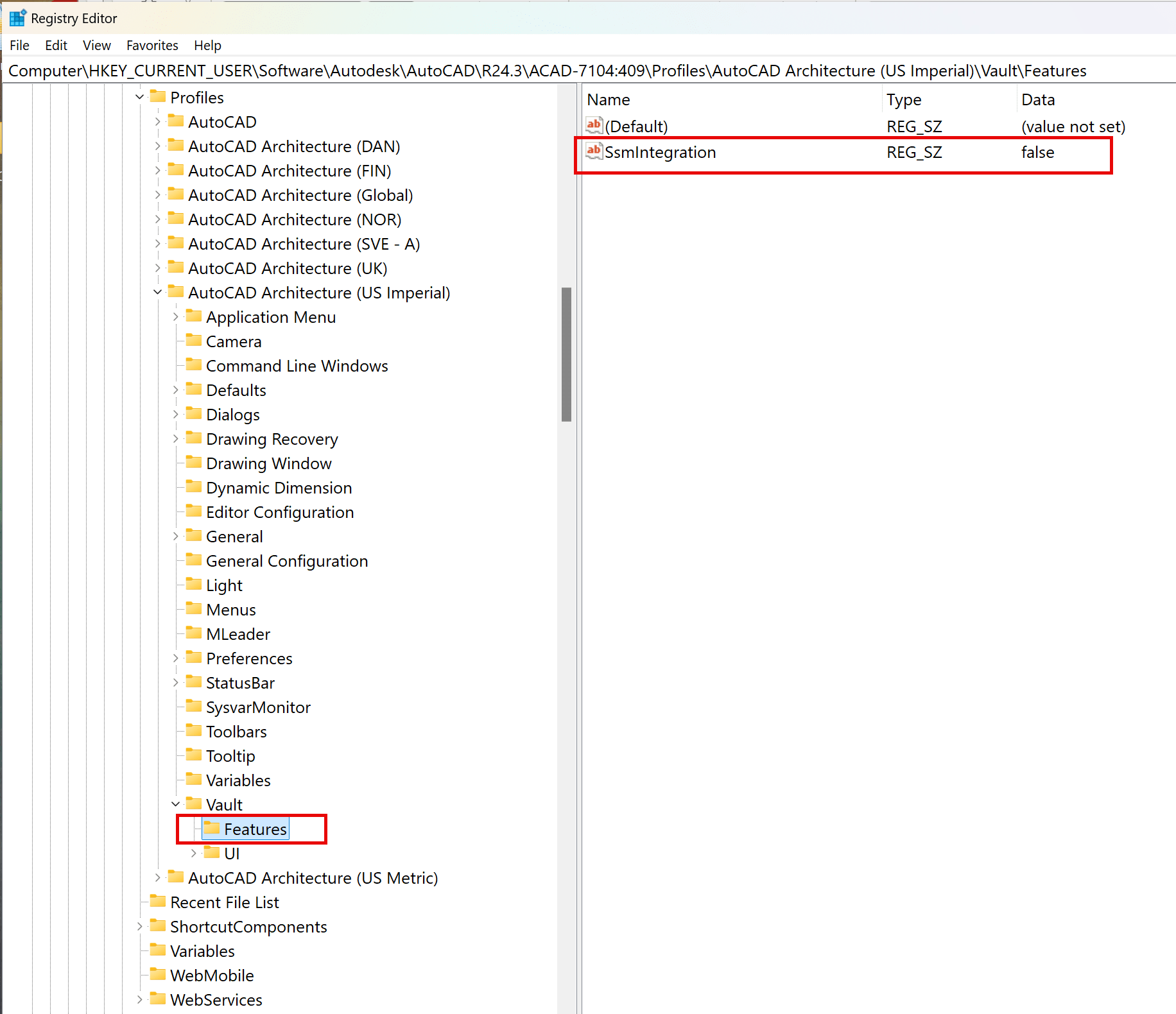Open the Favorites menu
Viewport: 1176px width, 1014px height.
click(152, 46)
